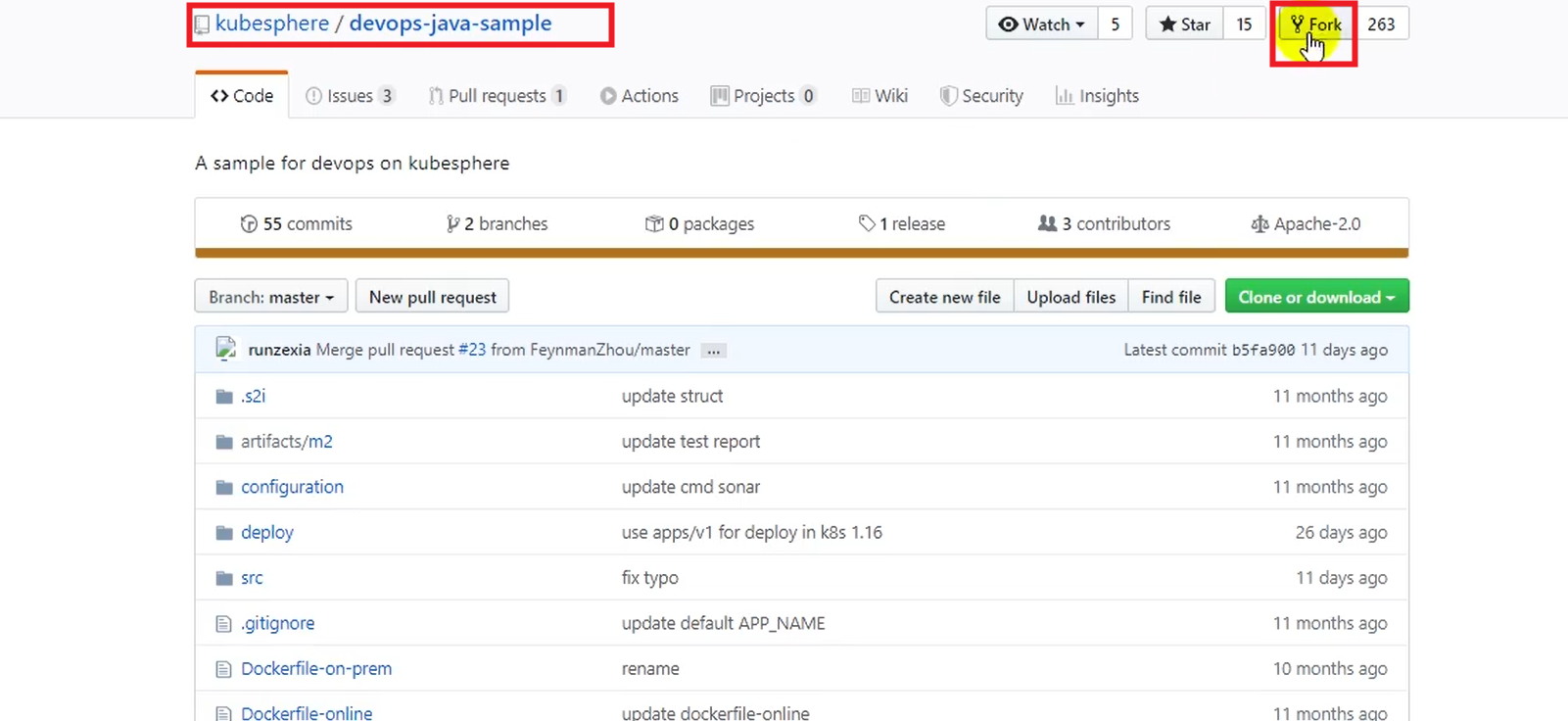Open the kubesphere organization link
The height and width of the screenshot is (721, 1568).
(272, 24)
